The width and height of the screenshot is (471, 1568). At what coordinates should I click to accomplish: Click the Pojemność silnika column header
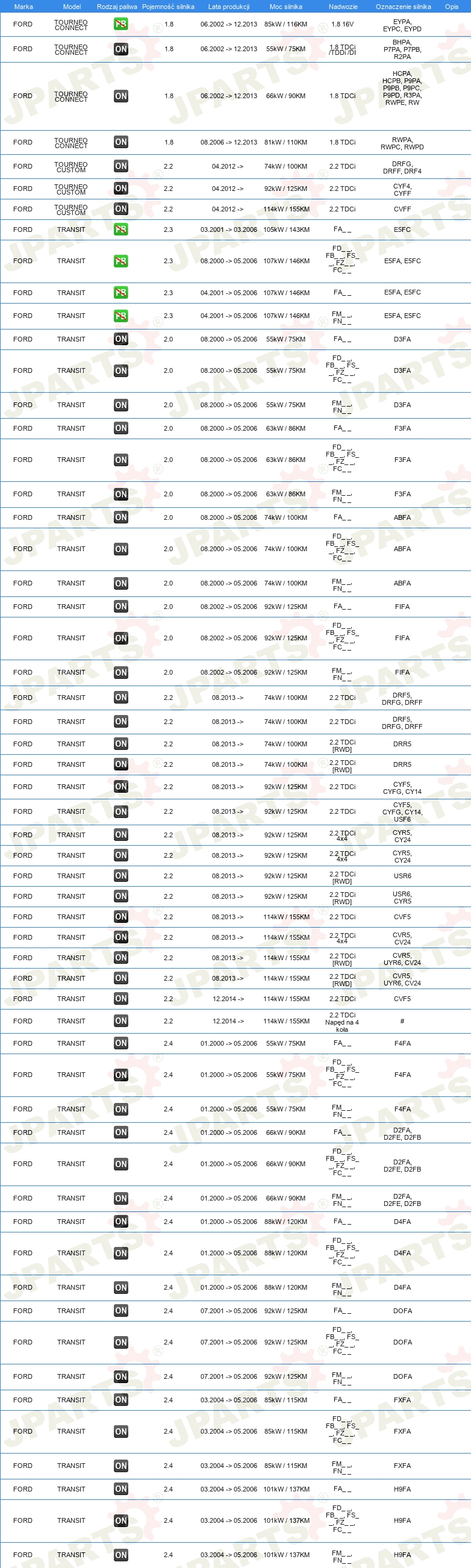[168, 7]
